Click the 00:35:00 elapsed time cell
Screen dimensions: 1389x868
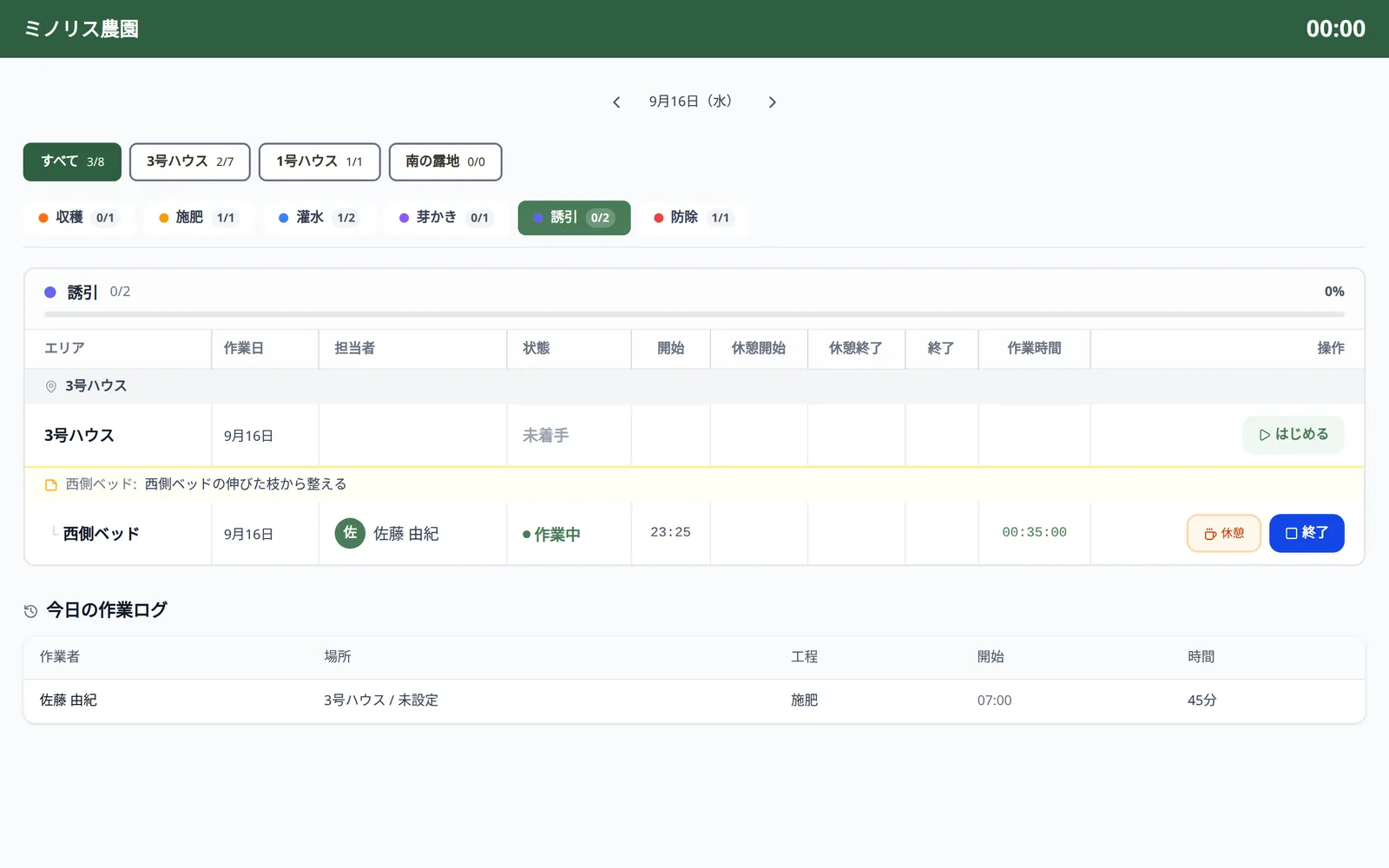(x=1035, y=532)
